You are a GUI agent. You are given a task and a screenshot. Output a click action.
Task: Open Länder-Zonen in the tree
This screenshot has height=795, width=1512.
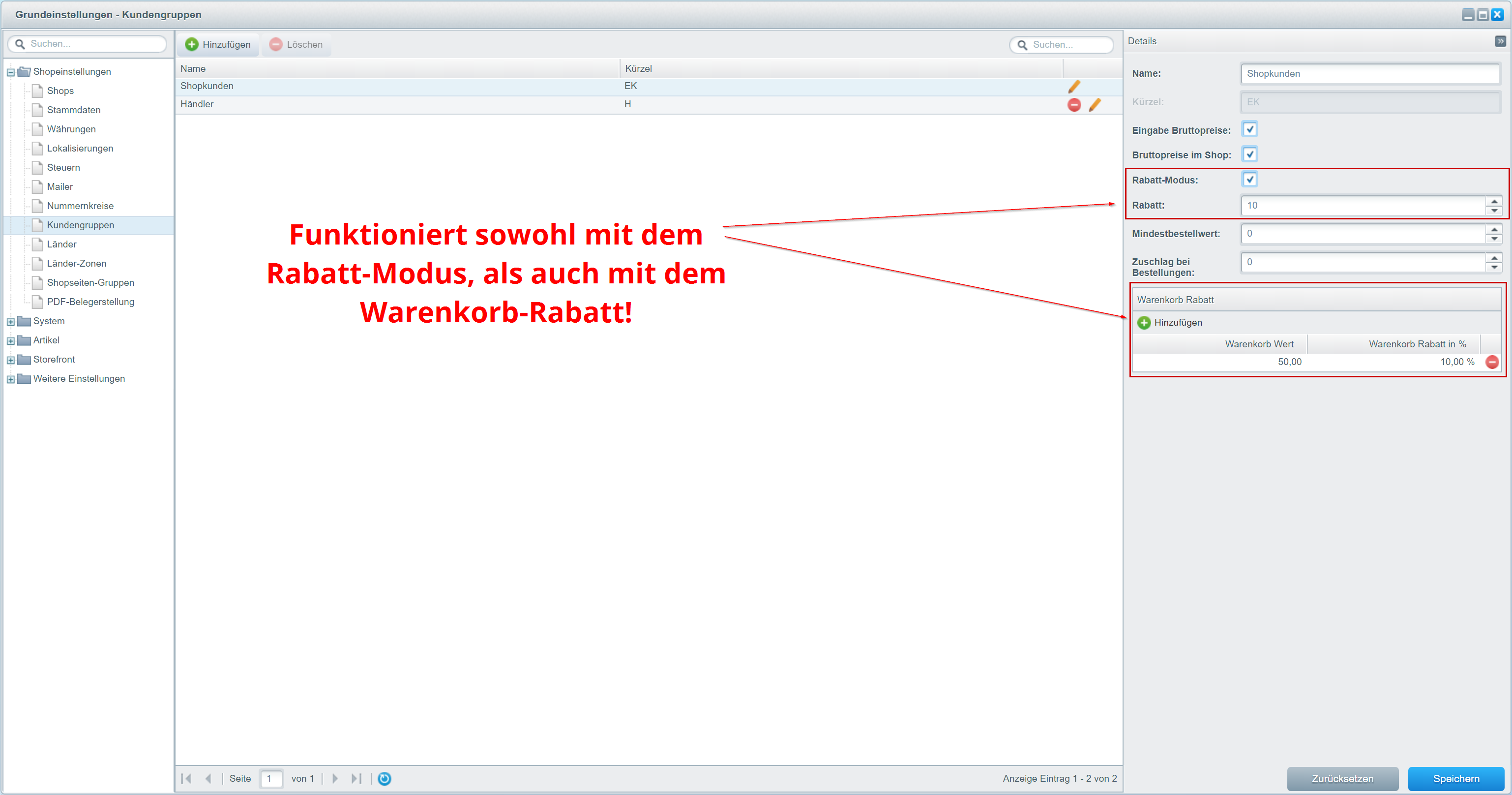coord(76,264)
